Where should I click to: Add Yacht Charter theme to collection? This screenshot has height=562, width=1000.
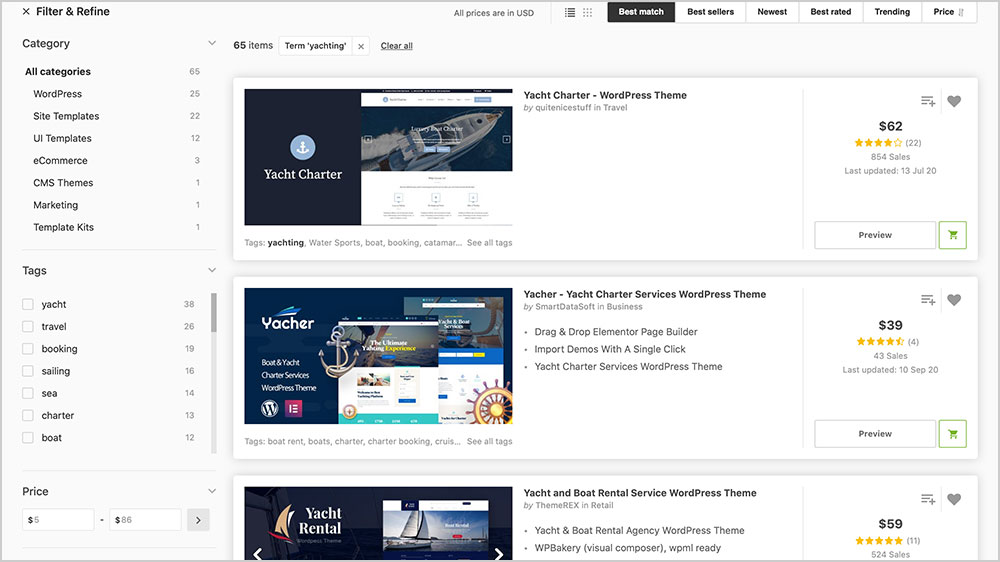click(927, 101)
